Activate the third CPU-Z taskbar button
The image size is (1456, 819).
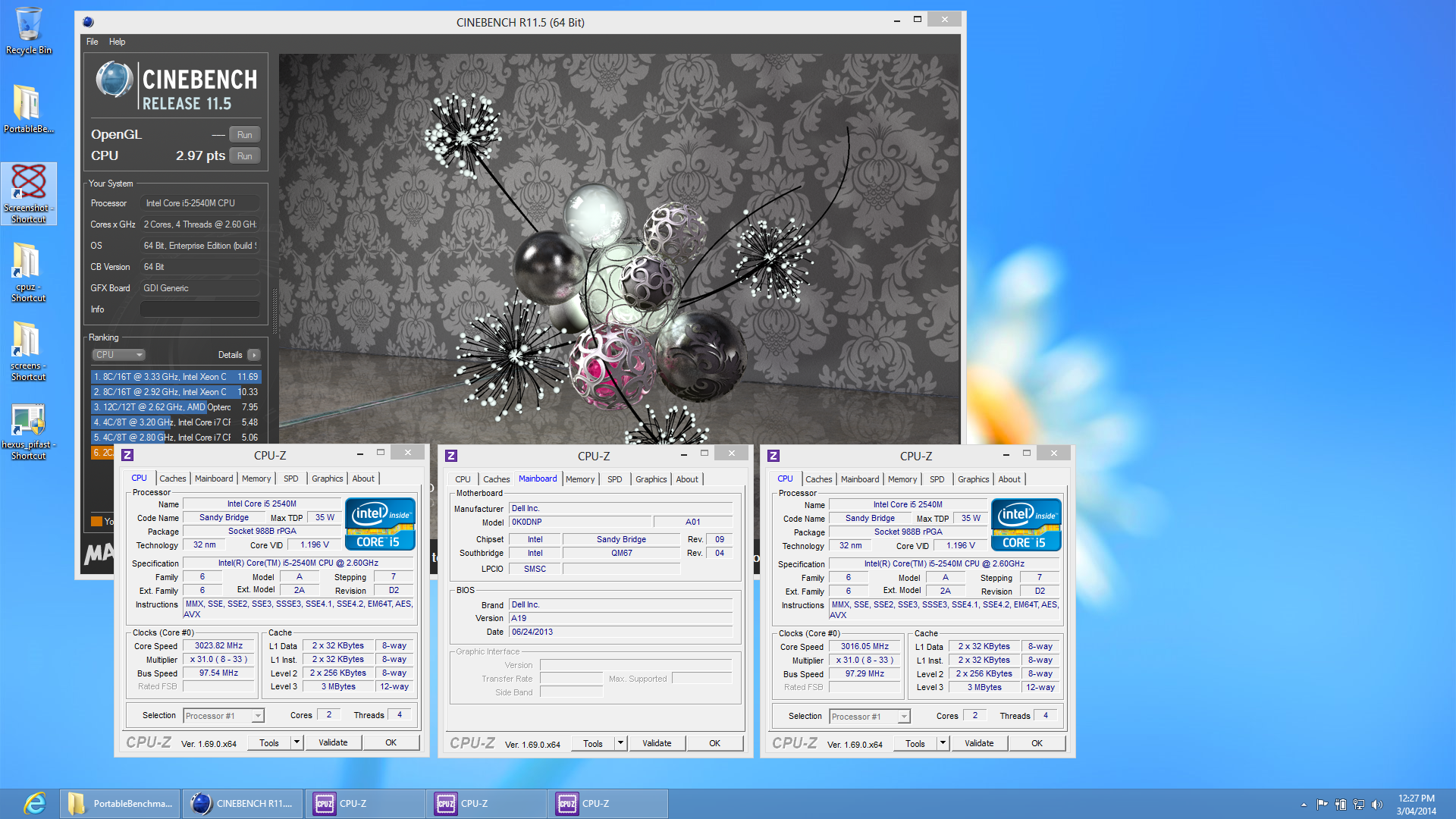[608, 804]
